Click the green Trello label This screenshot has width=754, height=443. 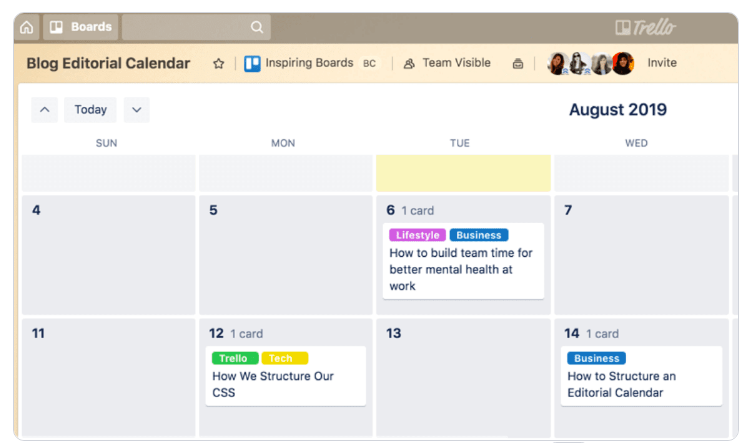pyautogui.click(x=234, y=358)
